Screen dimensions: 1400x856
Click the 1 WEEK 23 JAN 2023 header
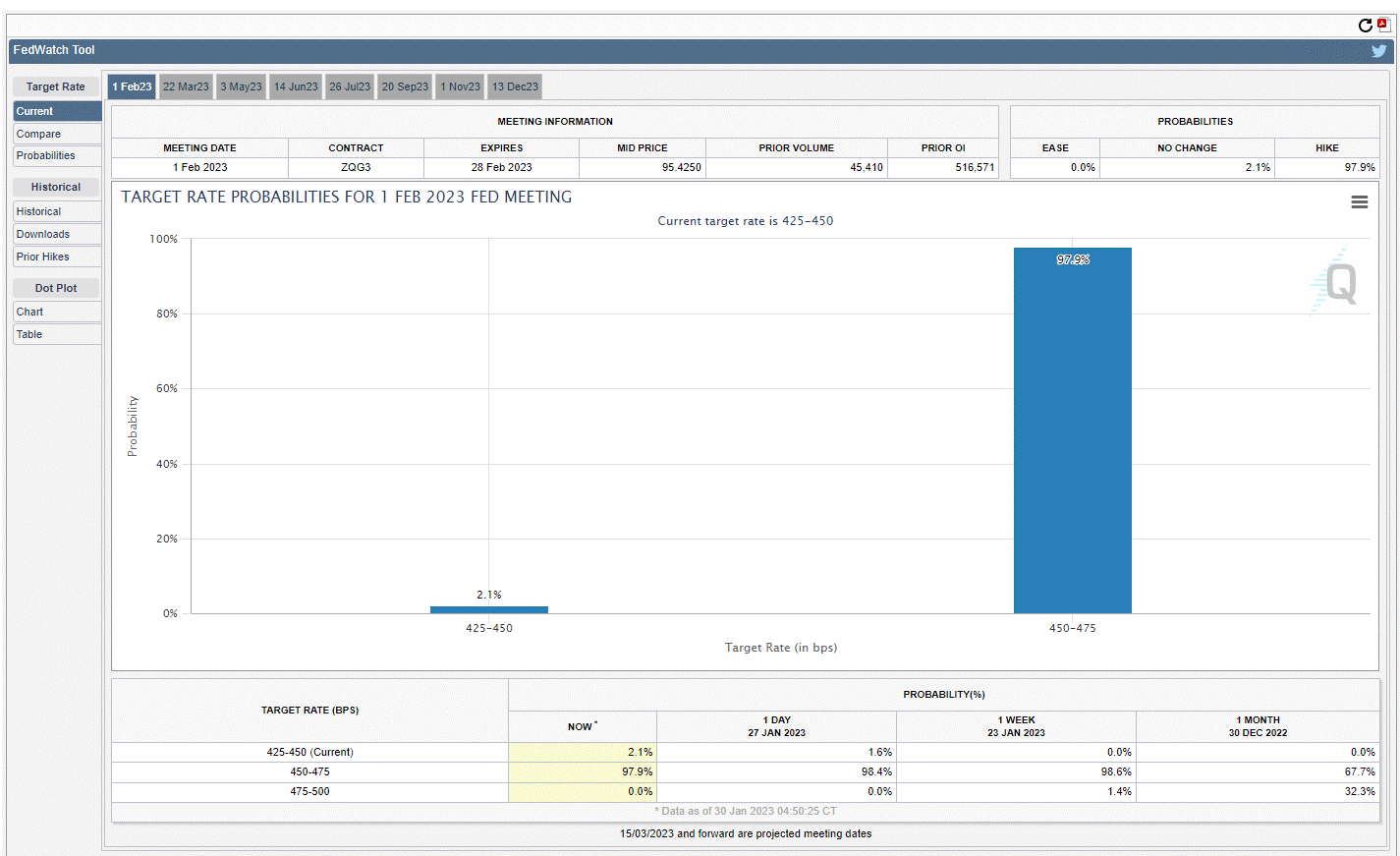(x=1016, y=726)
